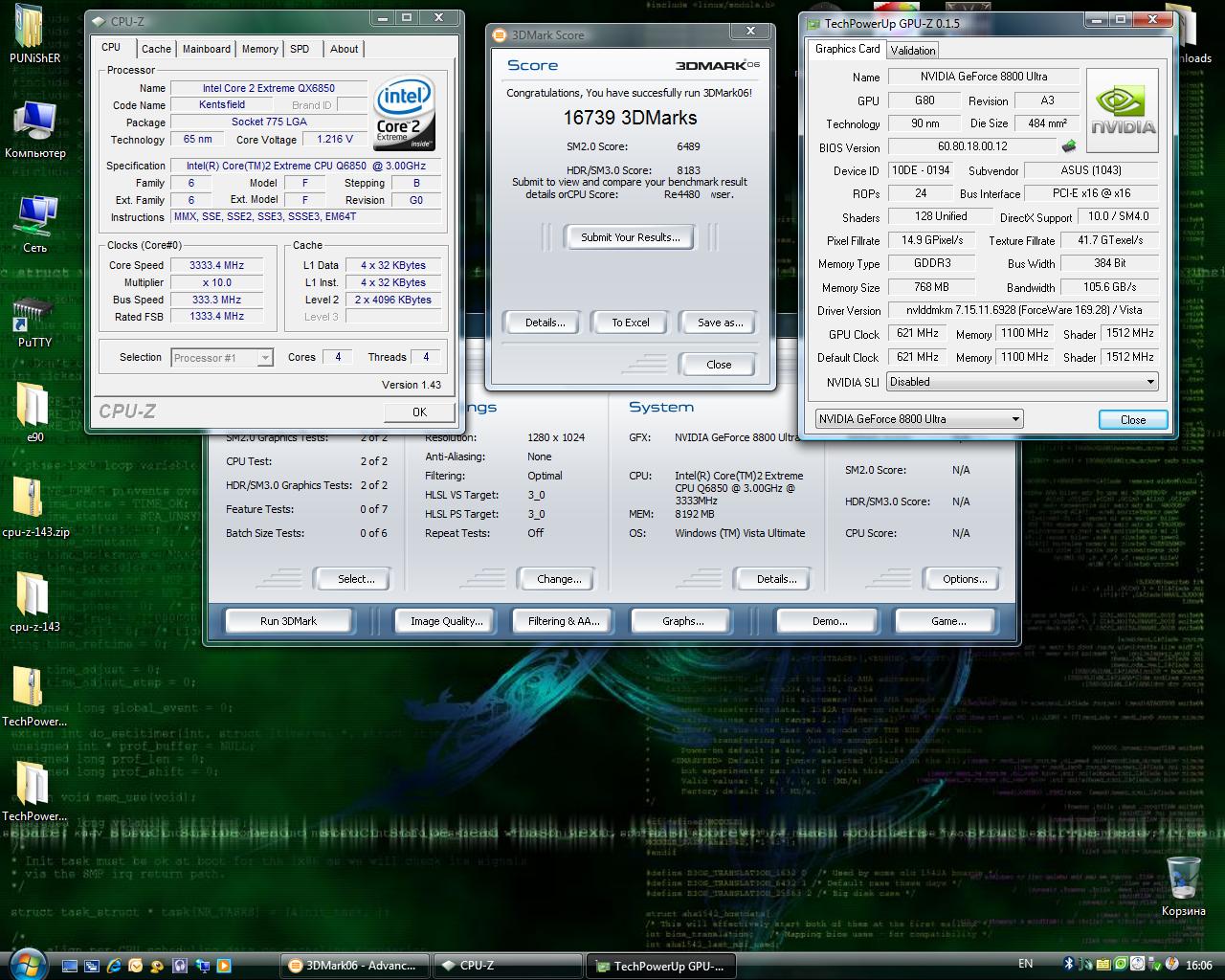Switch to the SPD tab in CPU-Z
Screen dimensions: 1225x980
(300, 49)
